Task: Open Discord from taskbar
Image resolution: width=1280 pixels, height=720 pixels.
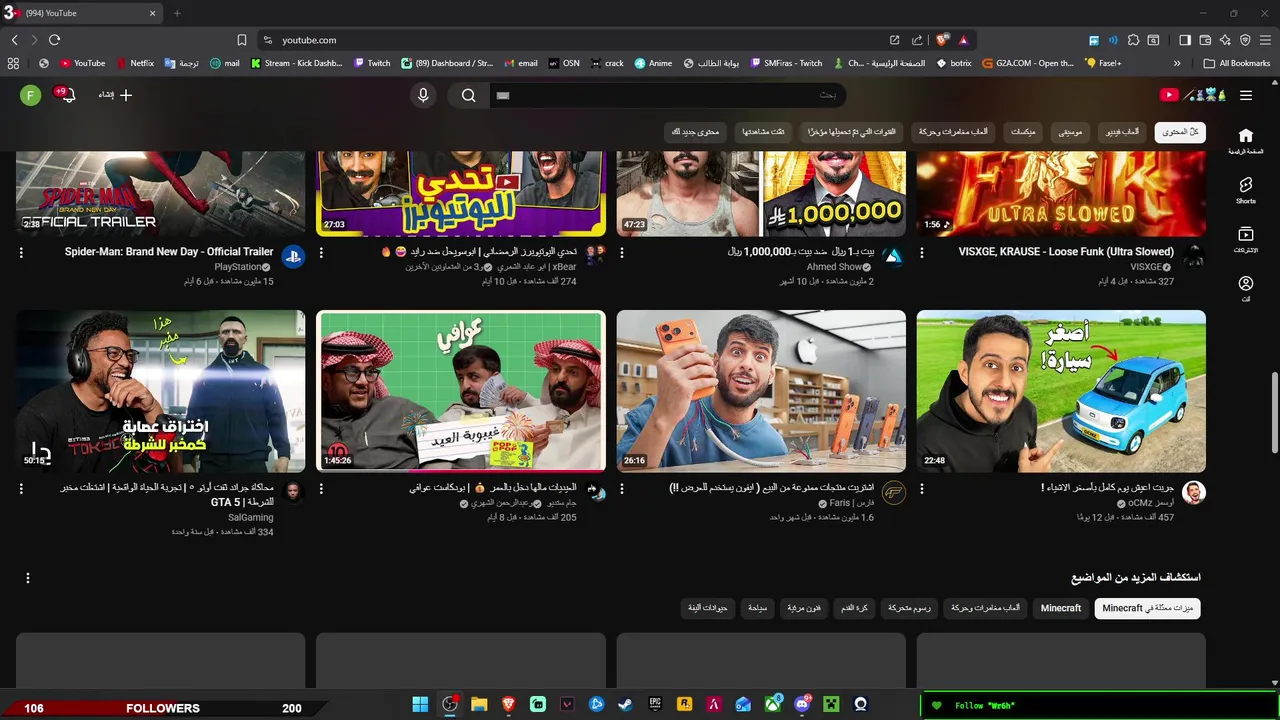Action: [x=802, y=705]
